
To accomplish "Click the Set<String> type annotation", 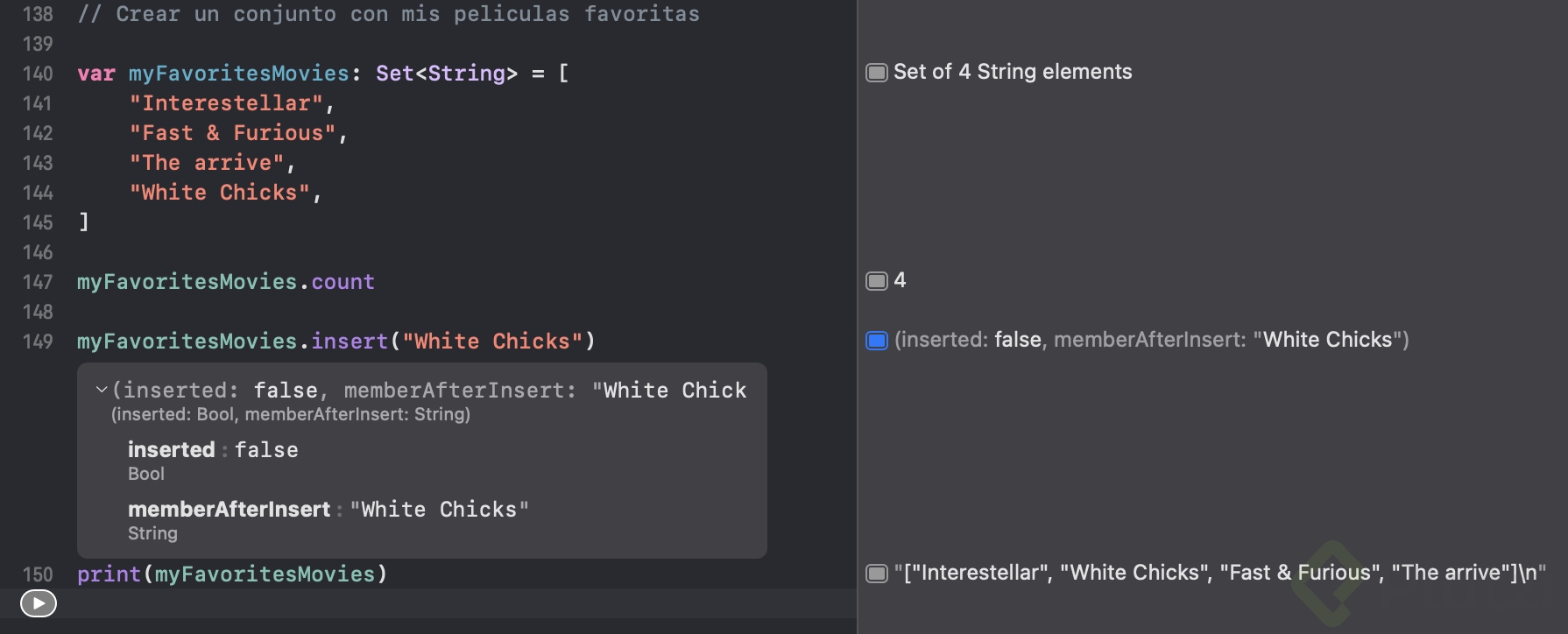I will point(446,74).
